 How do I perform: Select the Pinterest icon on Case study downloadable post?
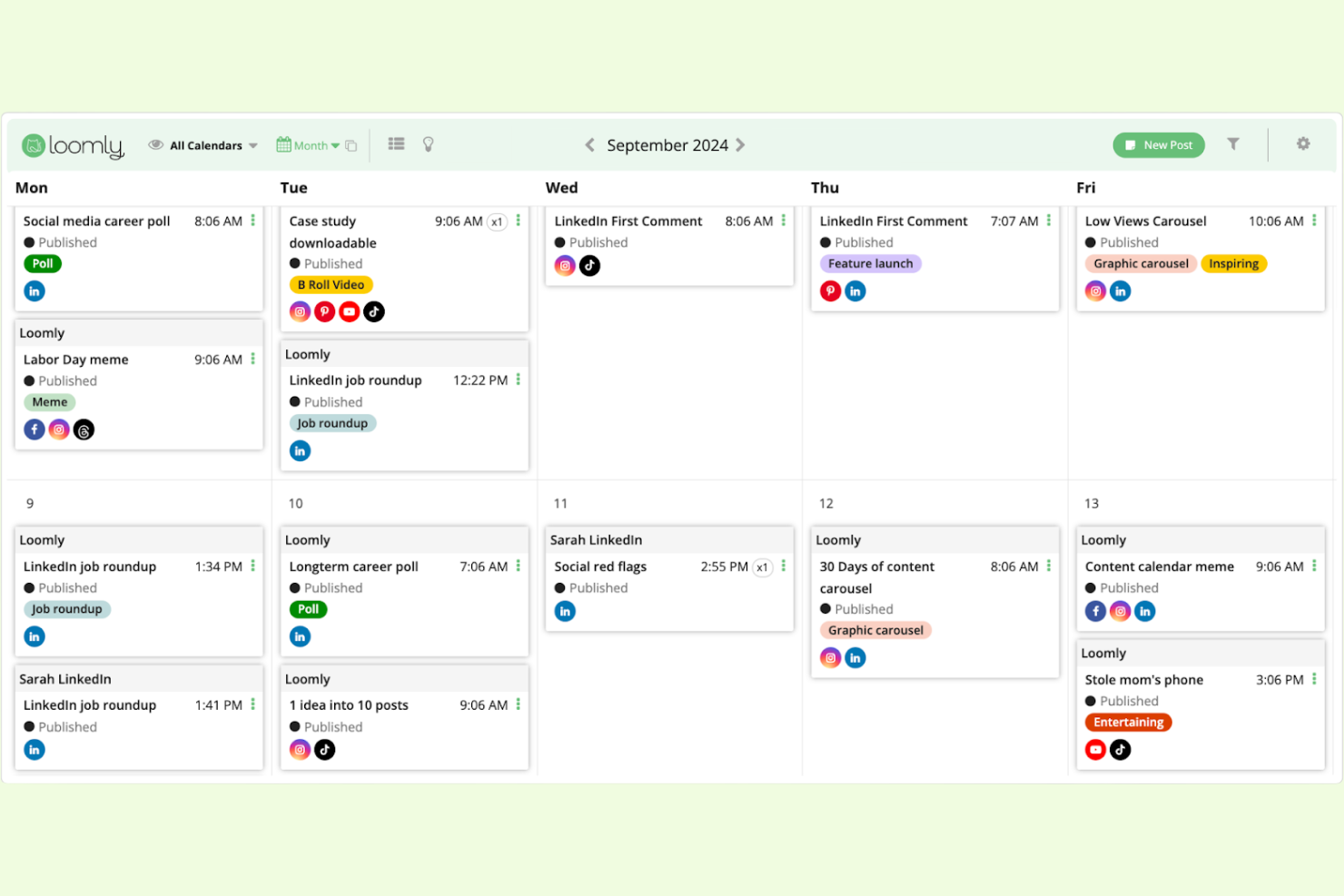[x=324, y=311]
